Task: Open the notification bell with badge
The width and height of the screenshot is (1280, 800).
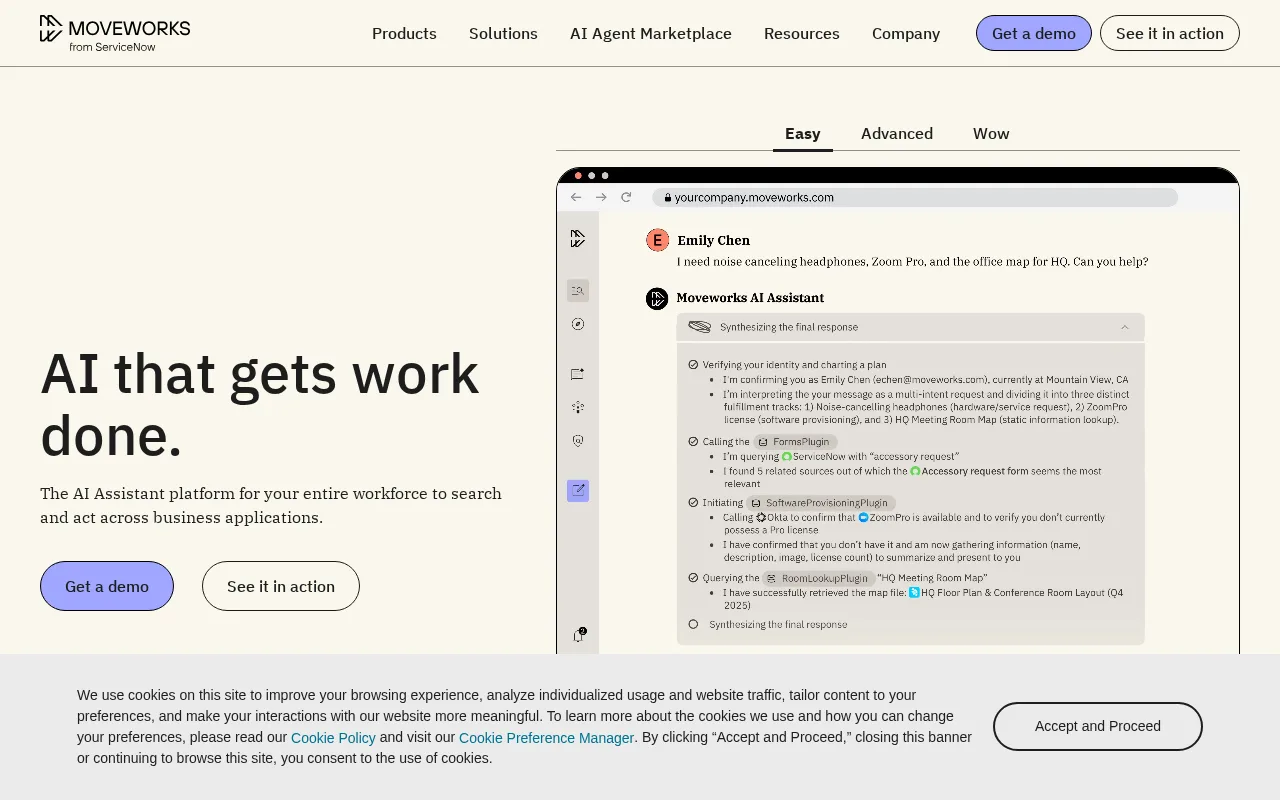Action: pyautogui.click(x=578, y=635)
